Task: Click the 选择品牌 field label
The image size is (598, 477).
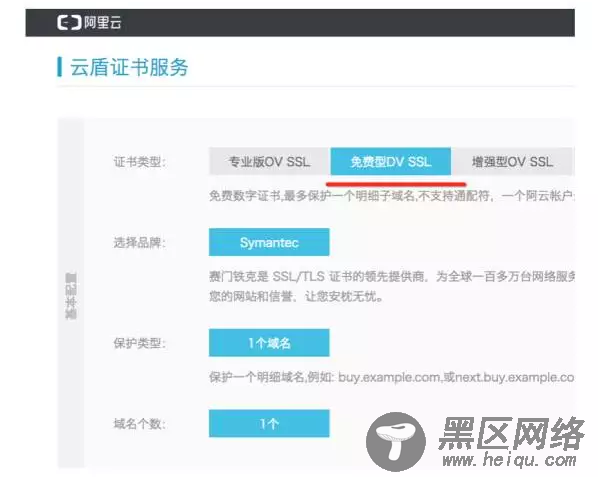Action: 140,243
